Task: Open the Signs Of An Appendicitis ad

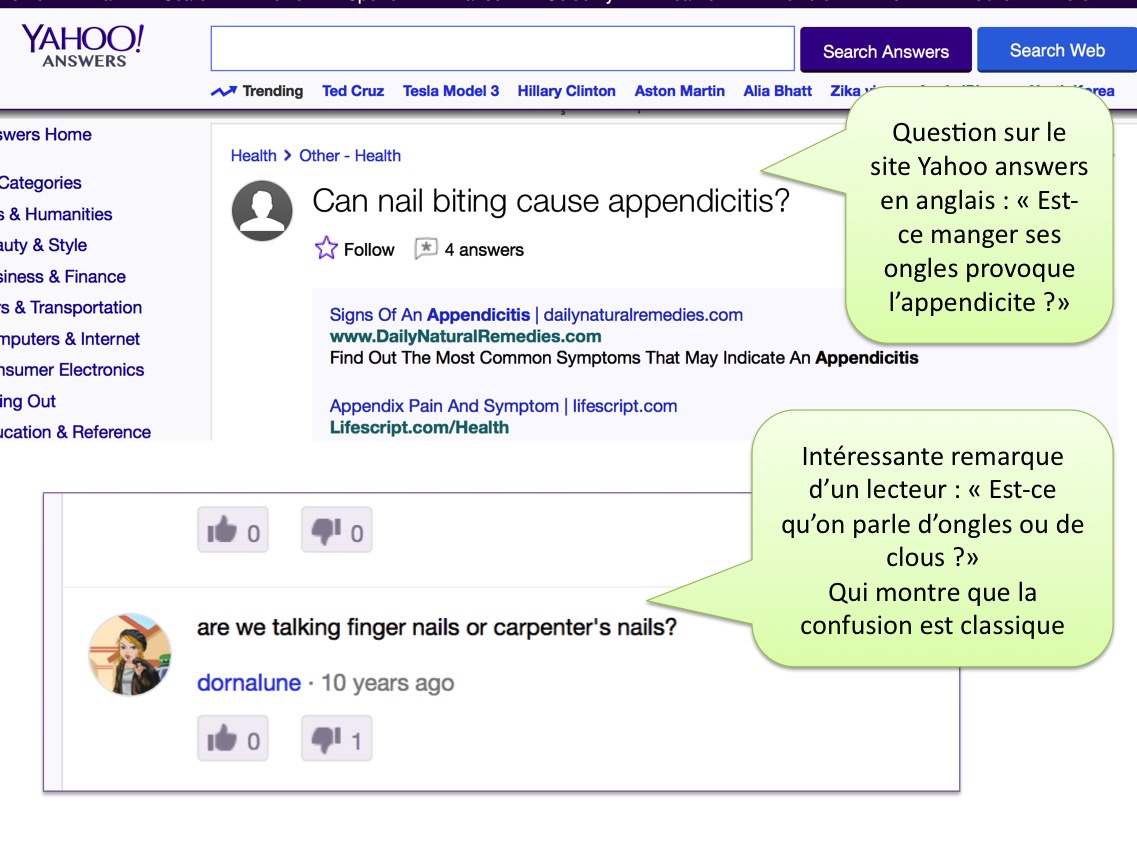Action: [x=536, y=315]
